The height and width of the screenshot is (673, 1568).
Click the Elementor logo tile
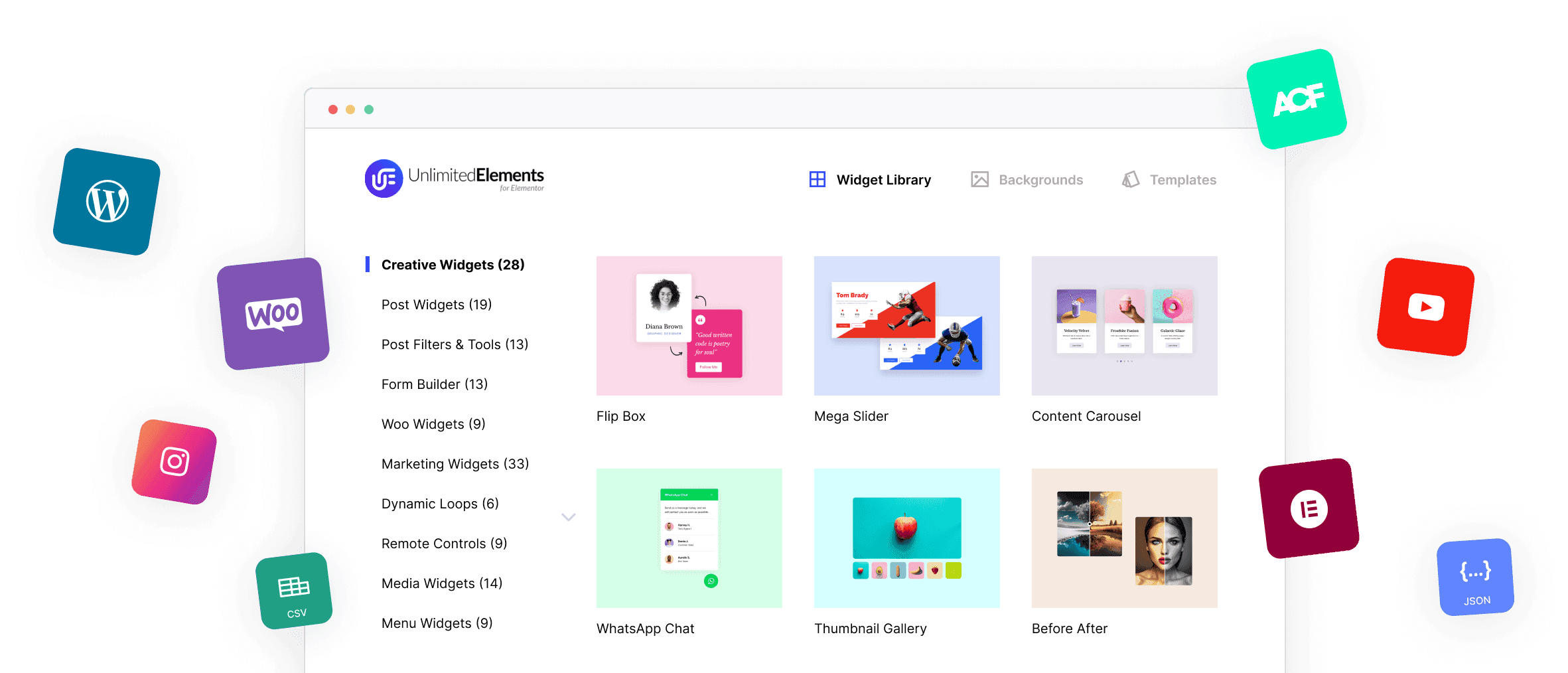tap(1309, 509)
